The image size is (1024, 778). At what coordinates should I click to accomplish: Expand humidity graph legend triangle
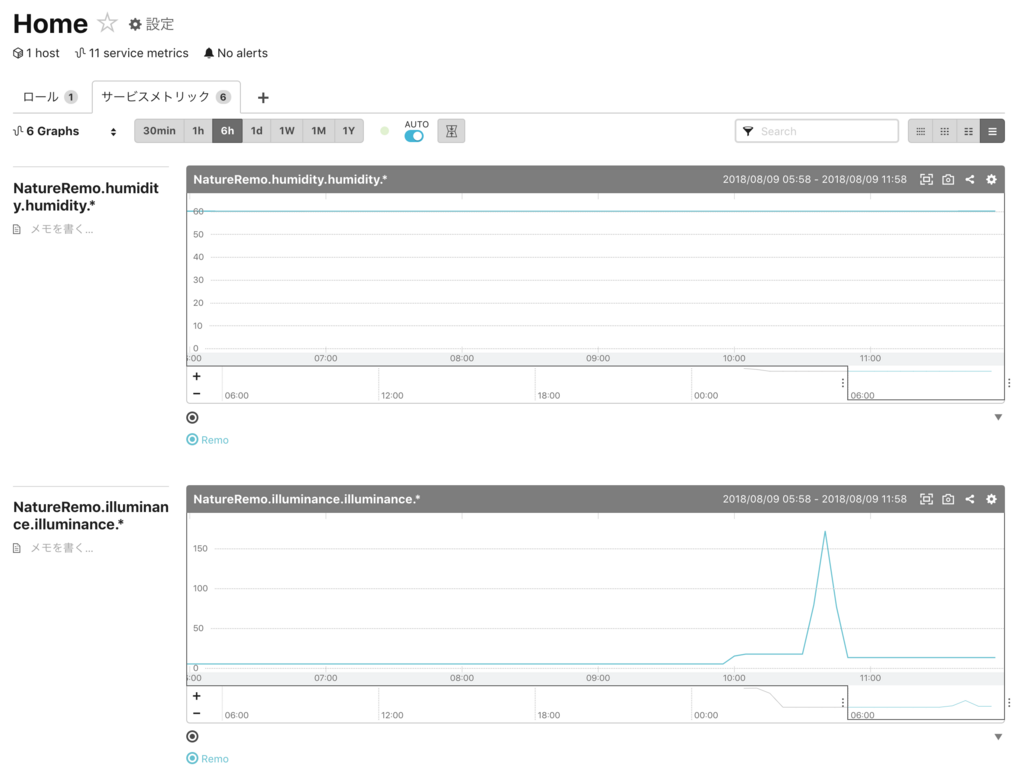tap(998, 417)
